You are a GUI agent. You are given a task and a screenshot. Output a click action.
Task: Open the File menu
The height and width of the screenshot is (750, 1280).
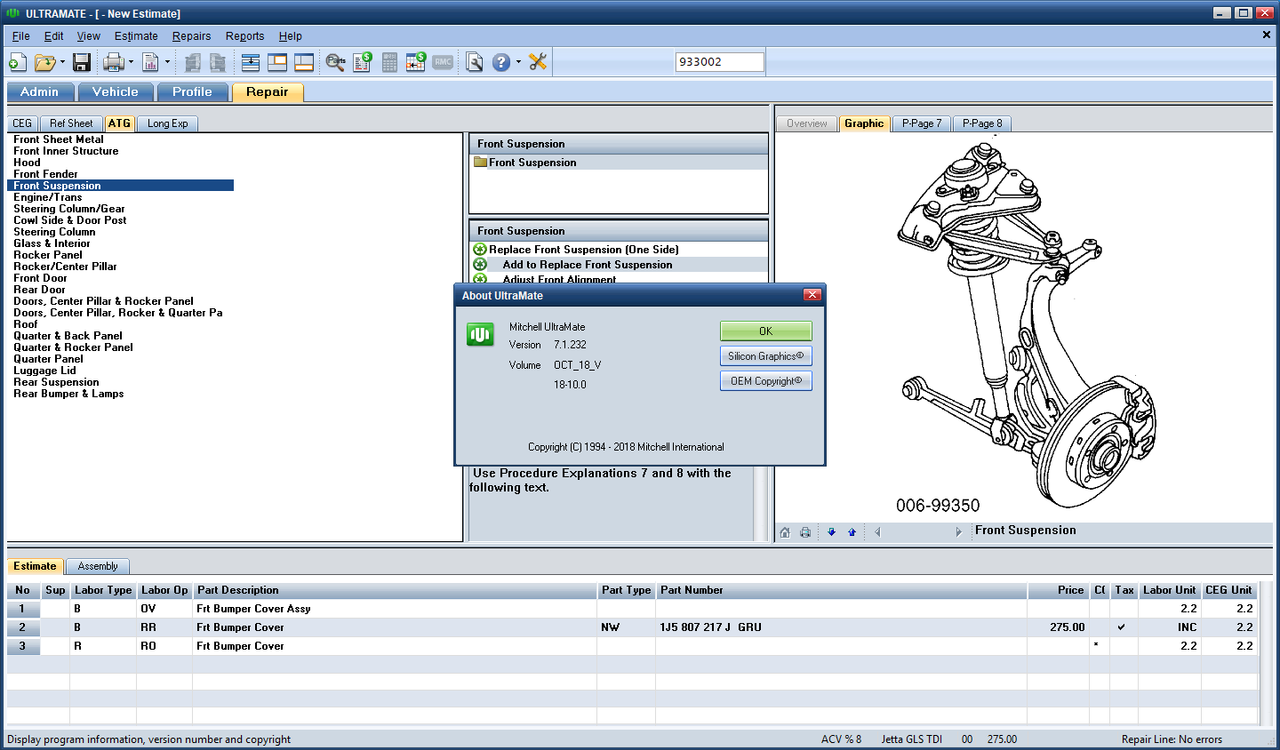tap(21, 36)
